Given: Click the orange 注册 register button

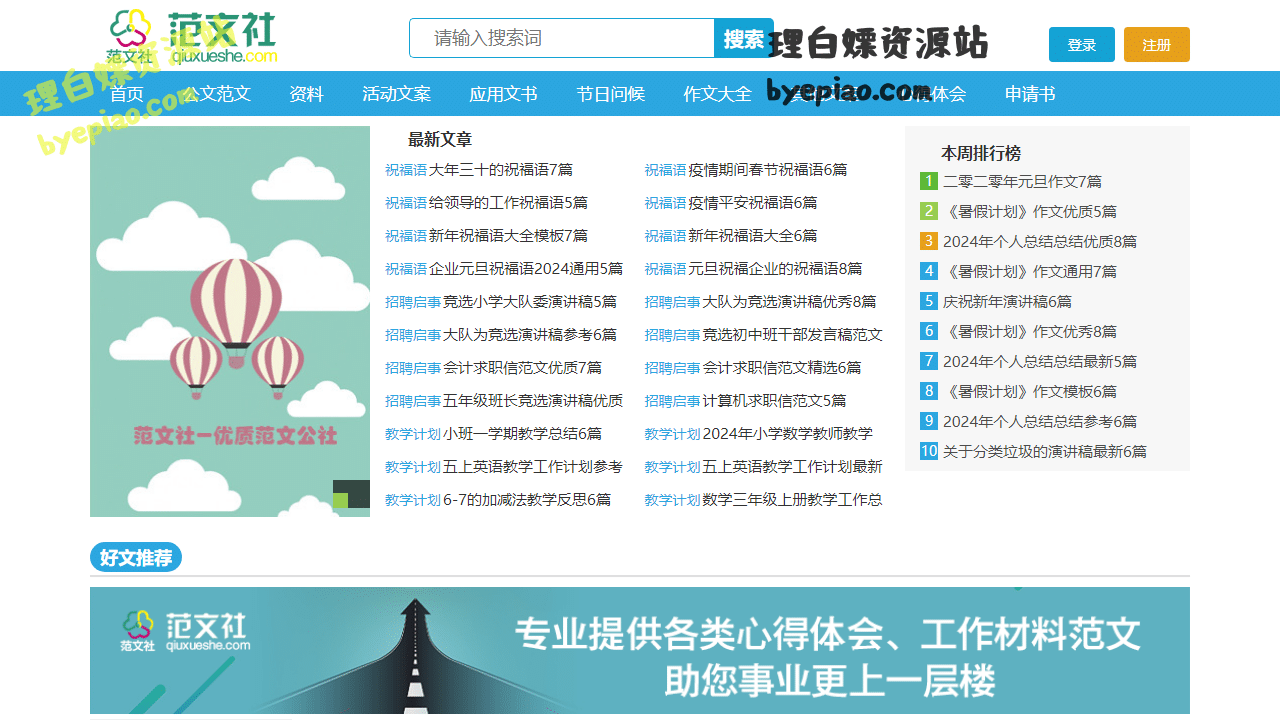Looking at the screenshot, I should point(1156,44).
